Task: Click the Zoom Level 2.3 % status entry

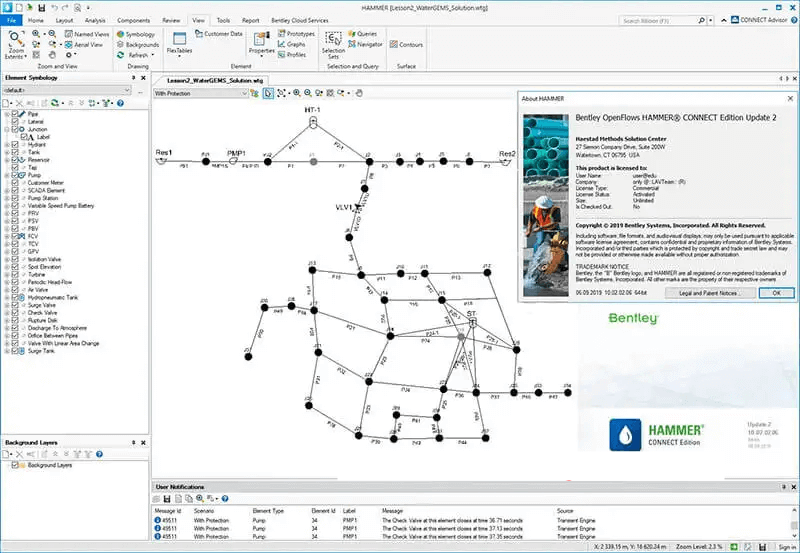Action: [x=699, y=547]
